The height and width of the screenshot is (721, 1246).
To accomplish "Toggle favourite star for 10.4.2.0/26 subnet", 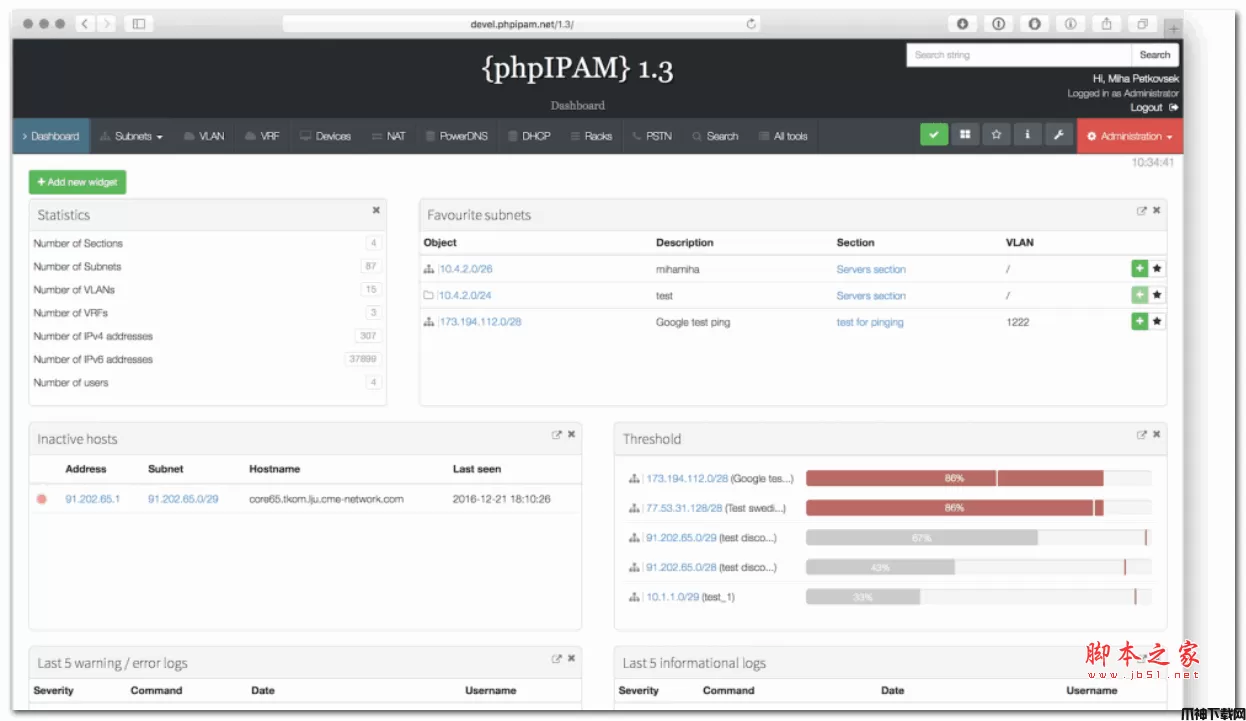I will pos(1157,268).
